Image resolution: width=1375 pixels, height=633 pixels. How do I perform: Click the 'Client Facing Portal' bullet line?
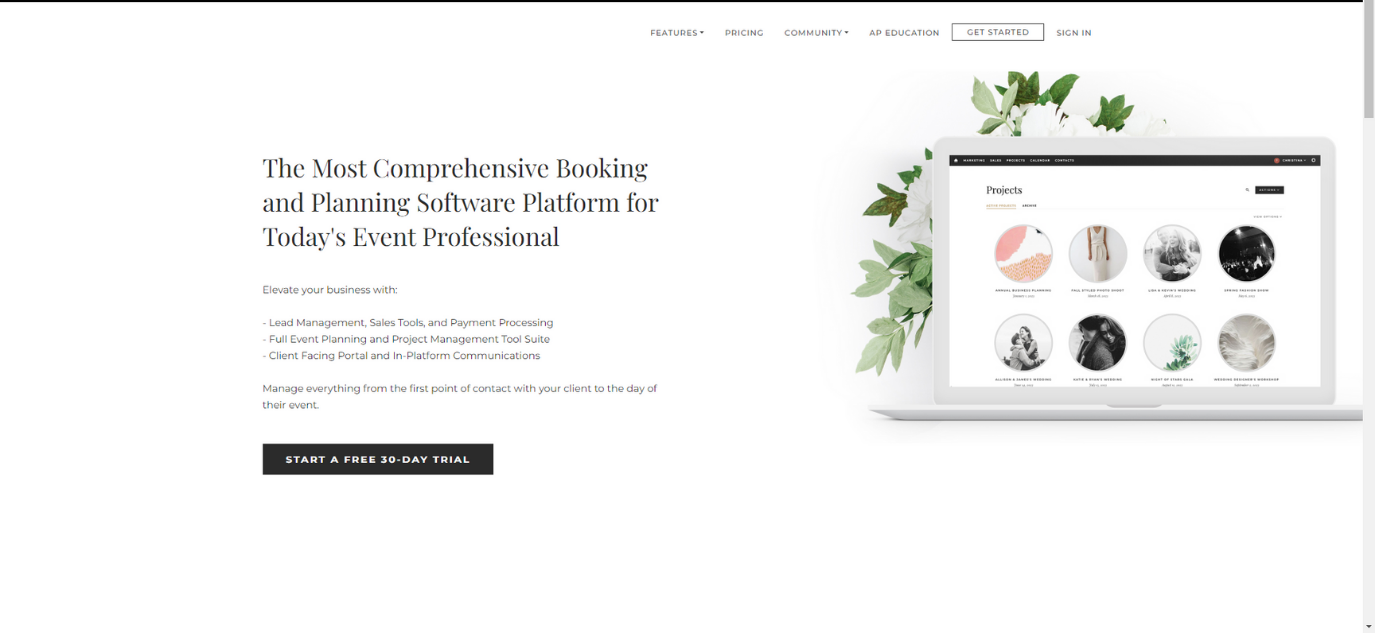[x=401, y=356]
